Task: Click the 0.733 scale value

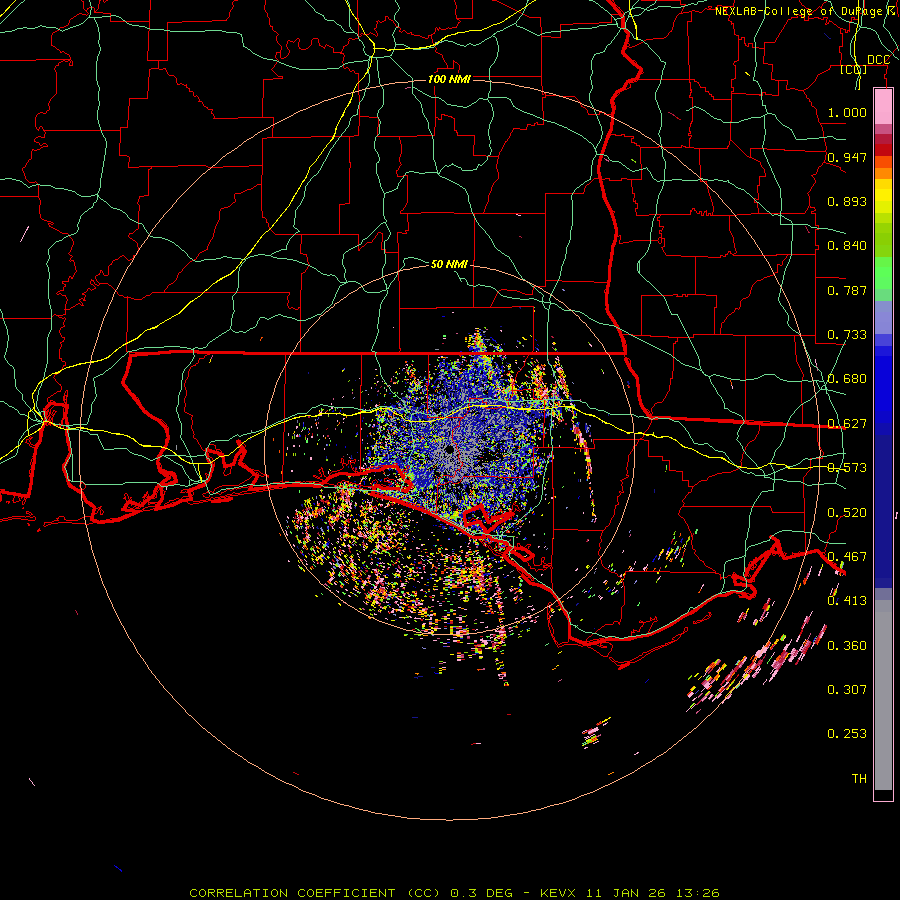Action: (x=847, y=335)
